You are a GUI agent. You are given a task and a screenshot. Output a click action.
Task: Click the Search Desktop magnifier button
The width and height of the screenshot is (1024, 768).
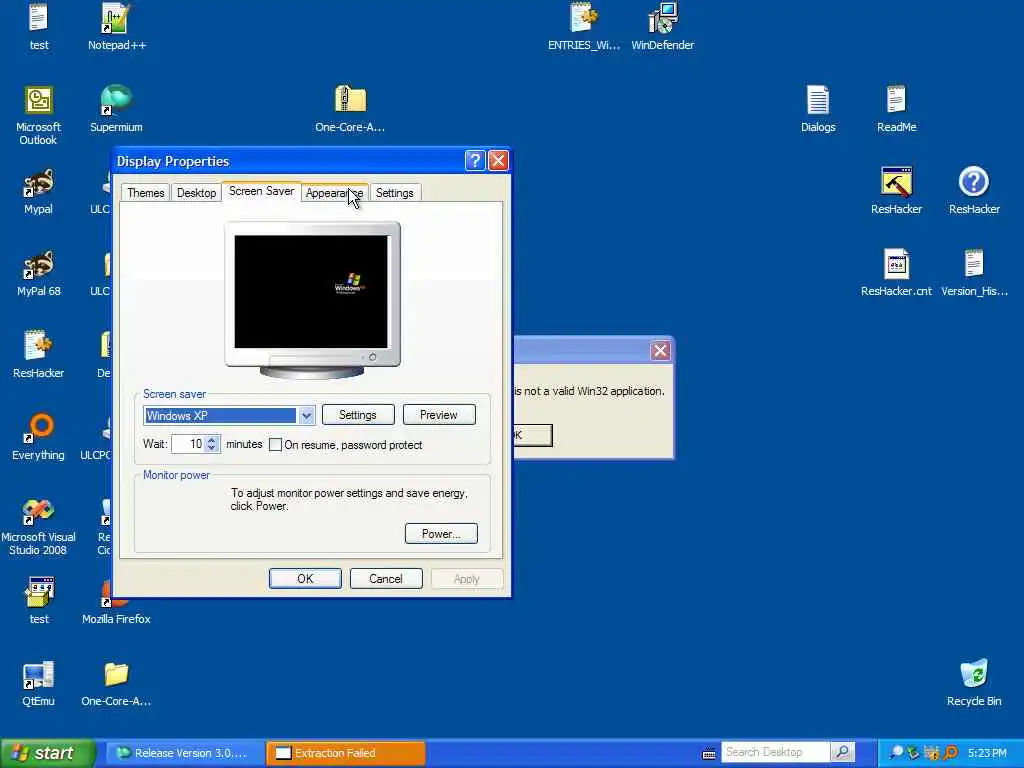[842, 753]
